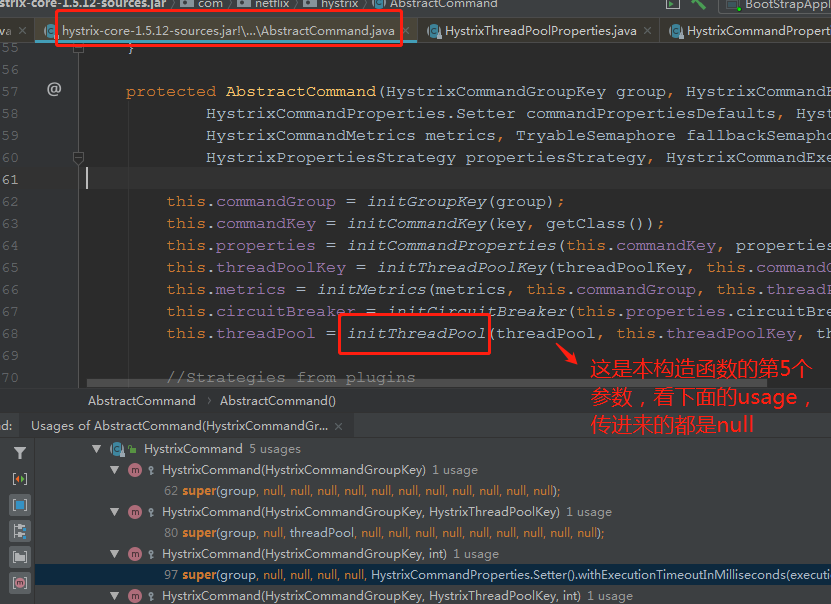Click class file icon on HystrixCommandPropert... tab
This screenshot has height=604, width=831.
(x=676, y=31)
